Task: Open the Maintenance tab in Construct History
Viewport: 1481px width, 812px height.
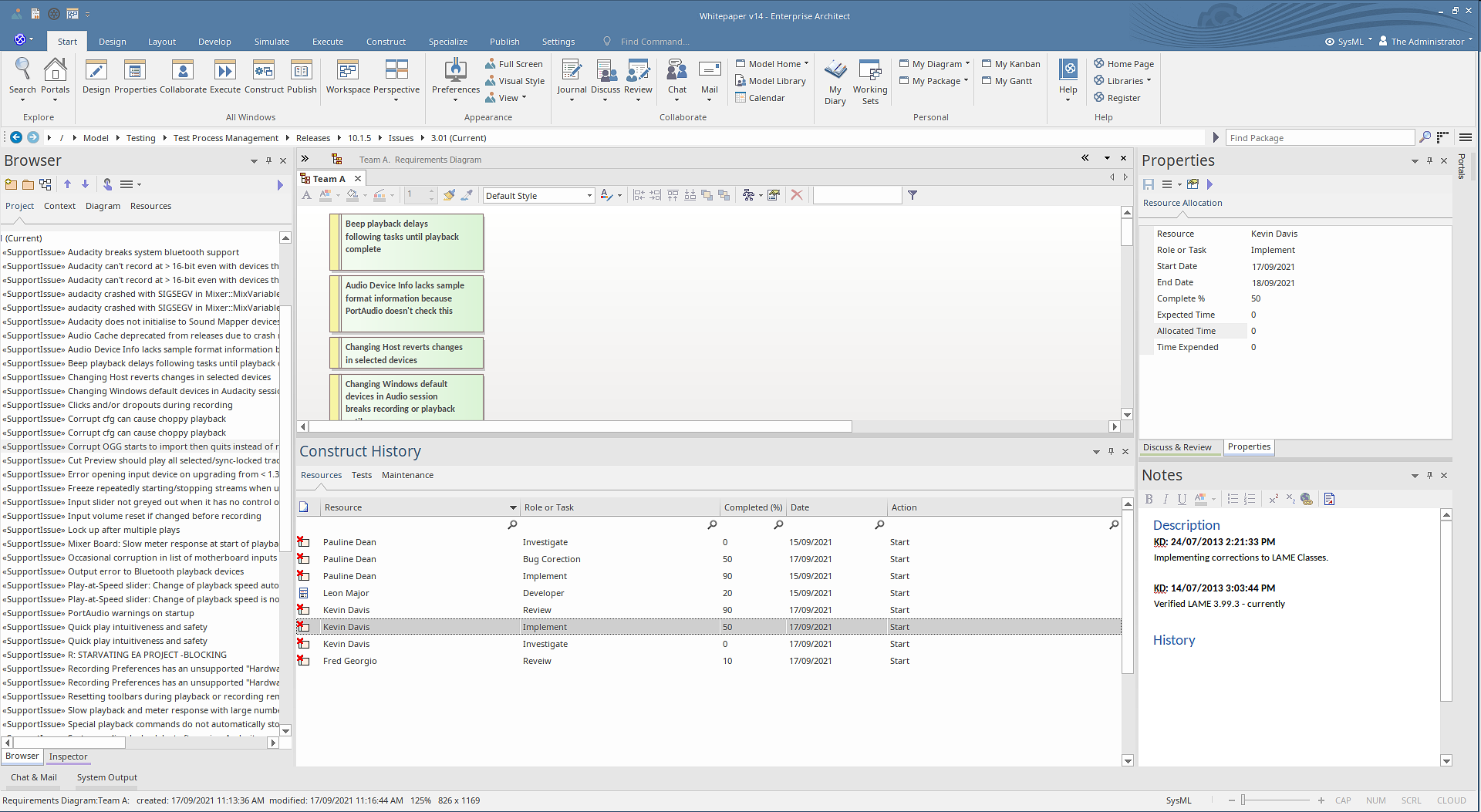Action: (x=407, y=475)
